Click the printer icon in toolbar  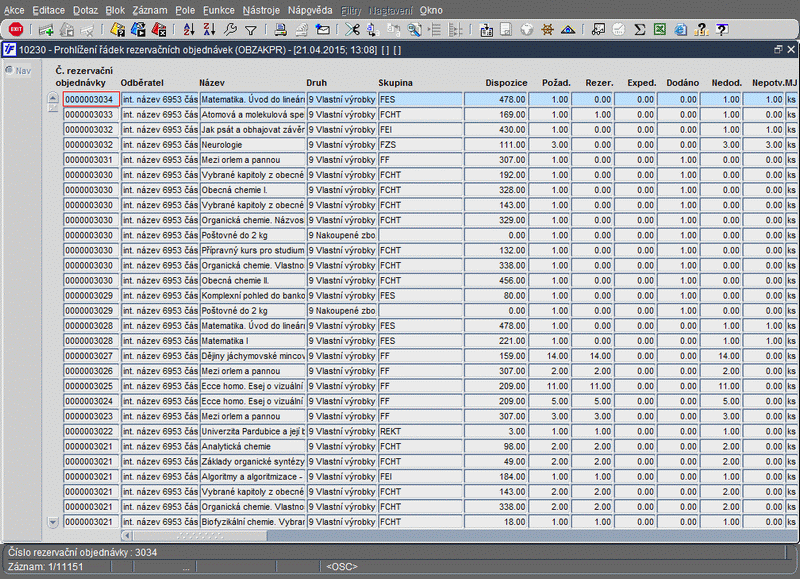(x=280, y=30)
